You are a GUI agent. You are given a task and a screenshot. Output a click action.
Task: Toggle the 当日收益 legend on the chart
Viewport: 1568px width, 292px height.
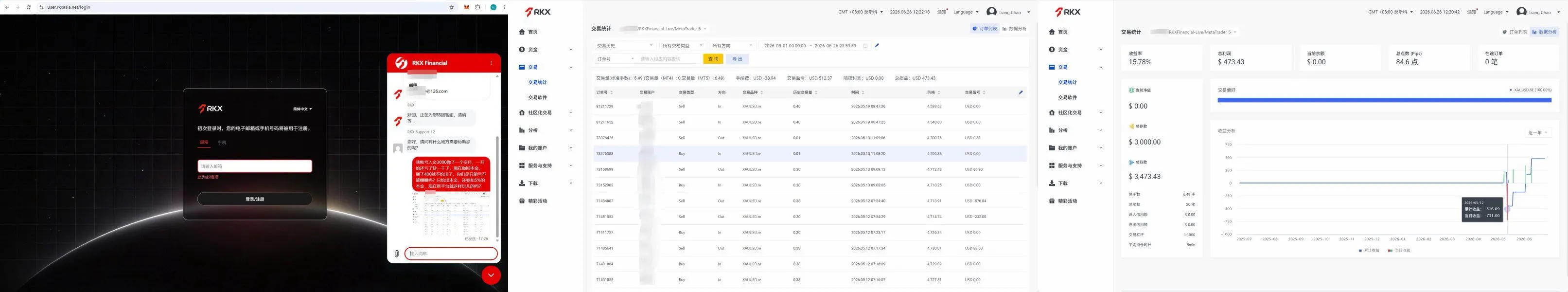1399,251
